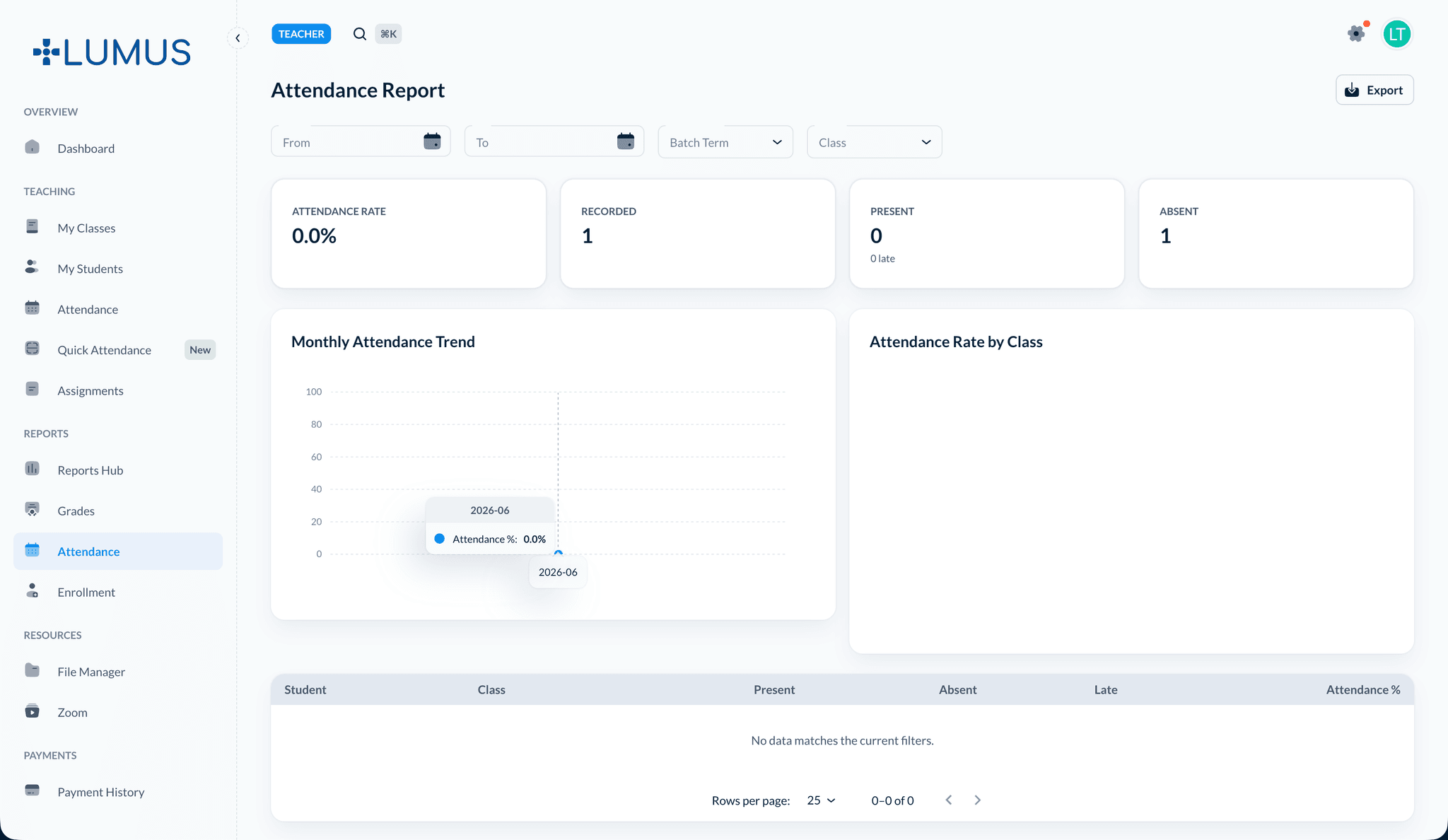
Task: Open Quick Attendance in sidebar
Action: coord(118,350)
